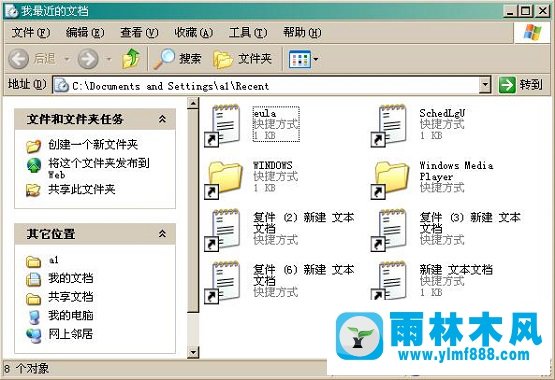Viewport: 555px width, 380px height.
Task: Click the Windows flag logo throbber
Action: [532, 33]
